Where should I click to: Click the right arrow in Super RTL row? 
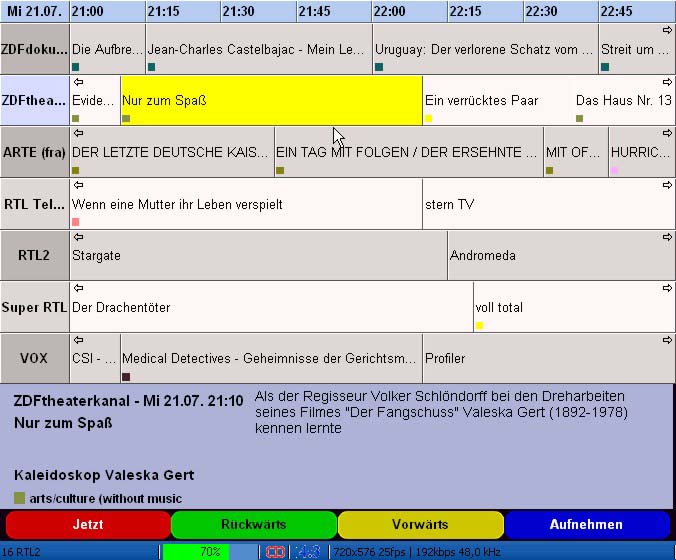(x=667, y=288)
